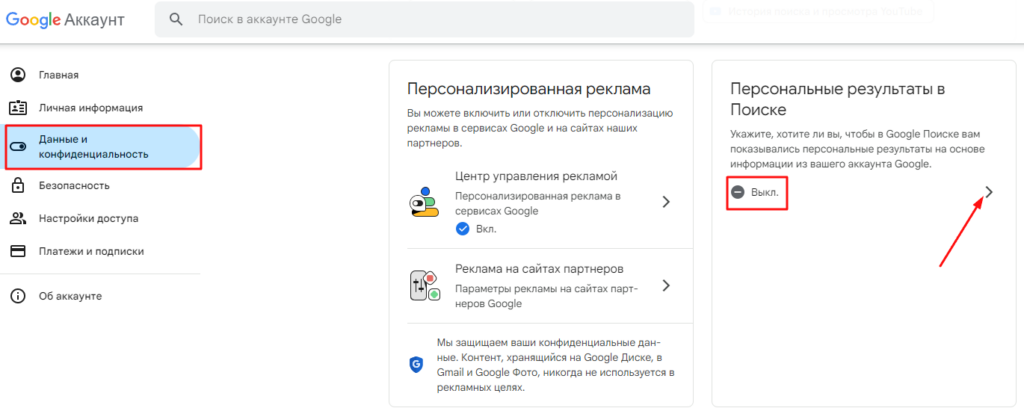The image size is (1024, 414).
Task: Click the Данные и конфиденциальность toggle icon
Action: (18, 147)
